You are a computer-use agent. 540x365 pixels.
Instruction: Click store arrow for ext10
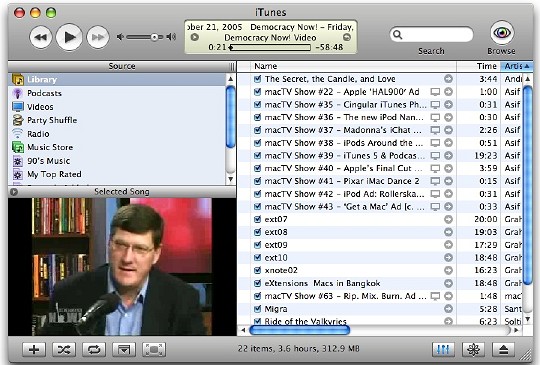pyautogui.click(x=448, y=258)
